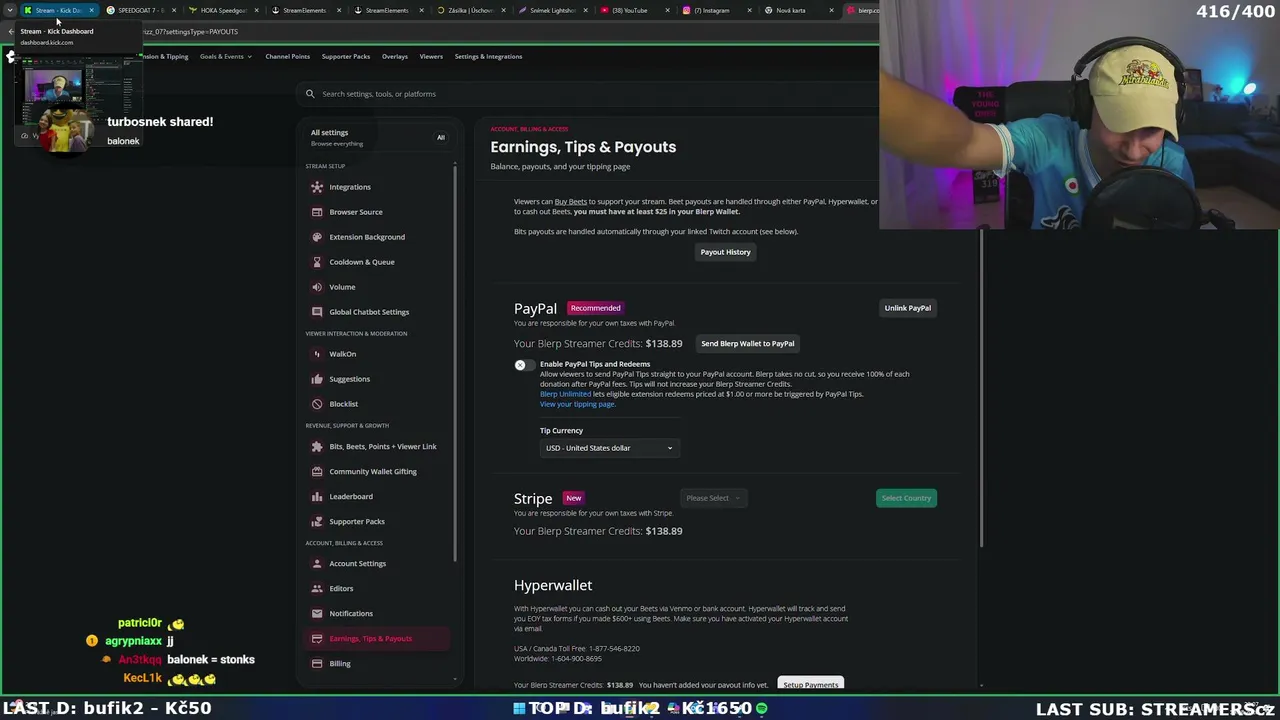Select the Integrations settings label
Image resolution: width=1280 pixels, height=720 pixels.
pos(350,187)
